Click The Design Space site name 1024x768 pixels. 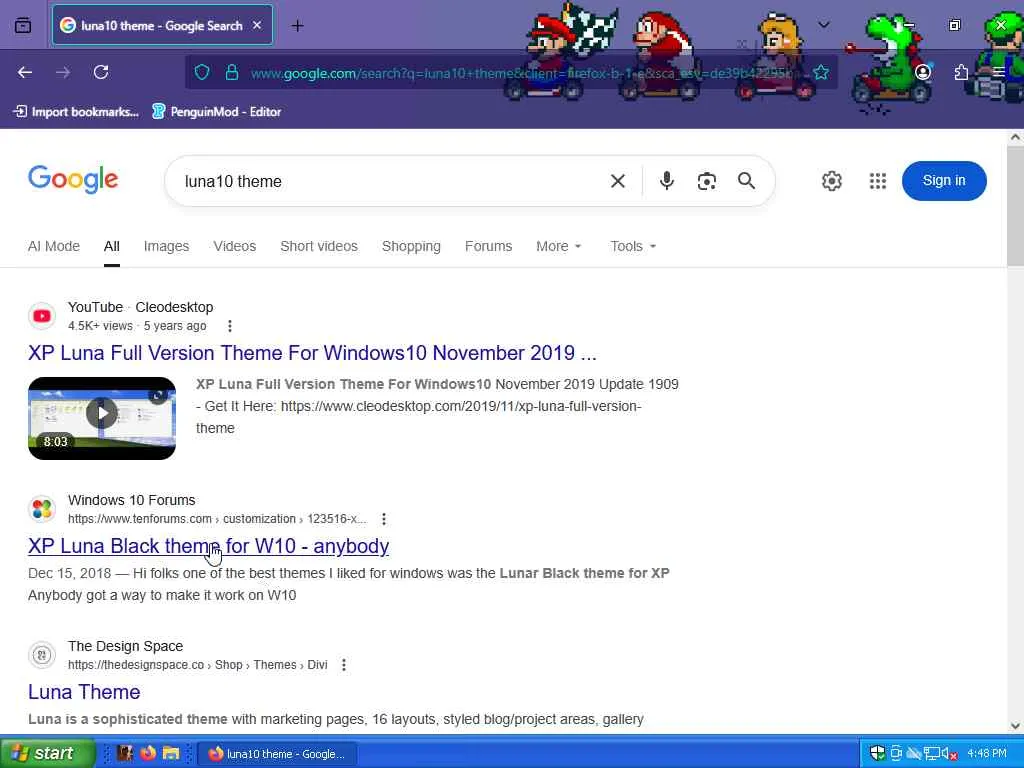tap(125, 646)
